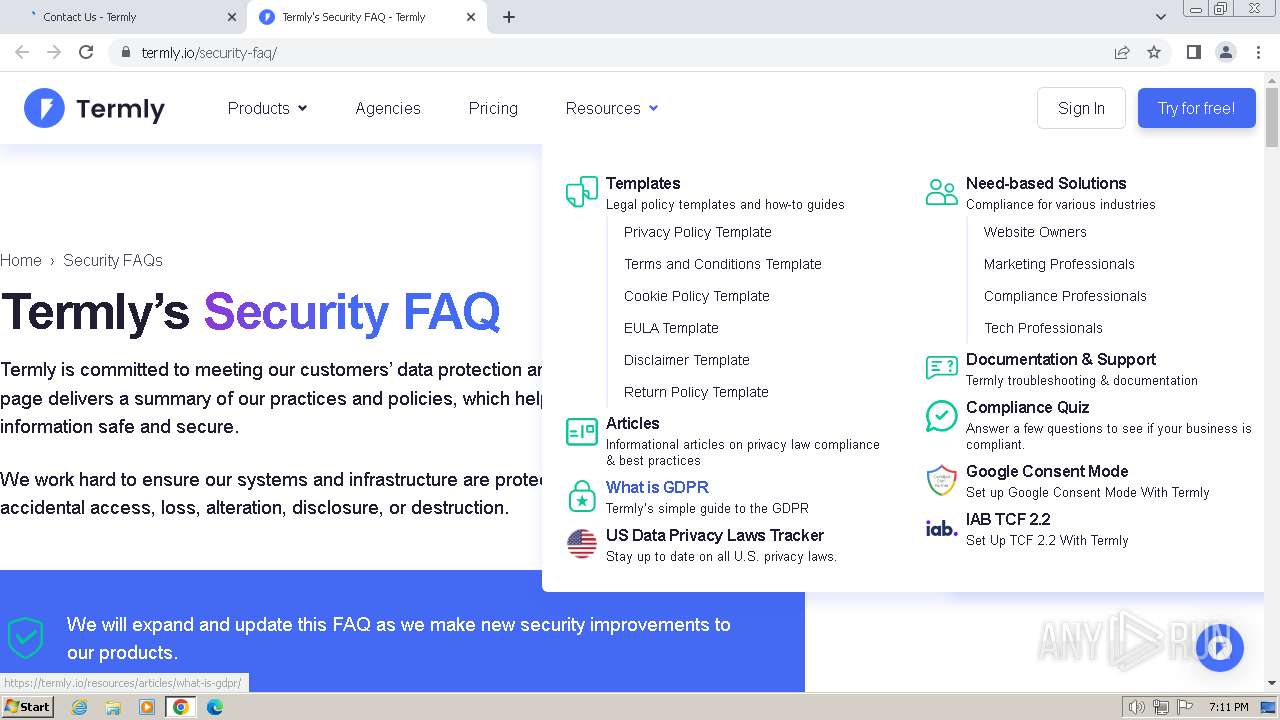Open the Pricing menu item
Viewport: 1280px width, 720px height.
coord(493,108)
